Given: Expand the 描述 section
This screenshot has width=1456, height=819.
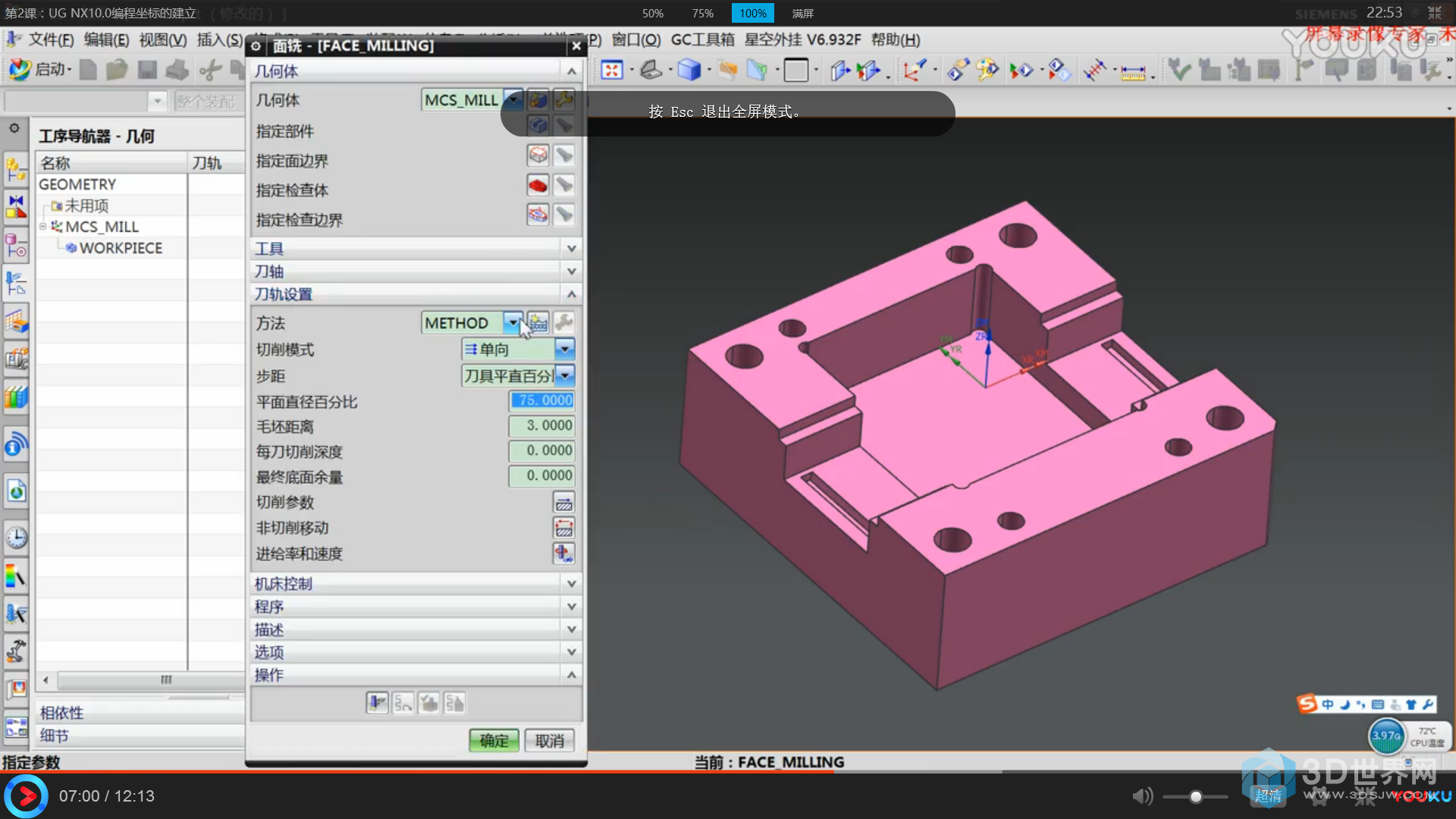Looking at the screenshot, I should [x=572, y=629].
